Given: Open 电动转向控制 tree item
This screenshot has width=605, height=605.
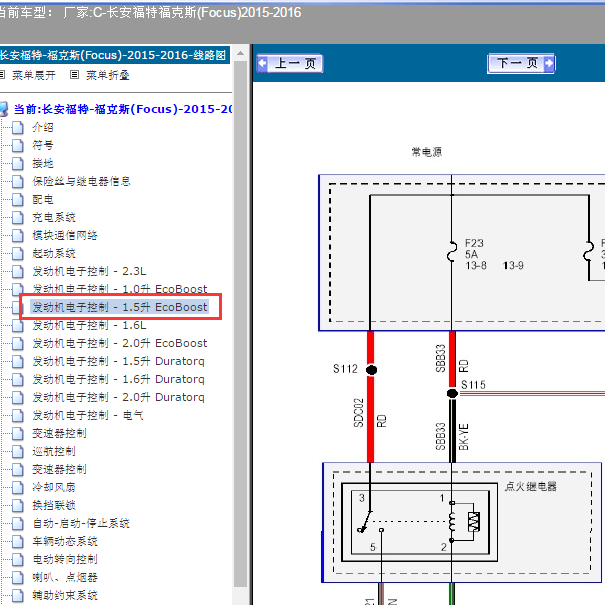Looking at the screenshot, I should [x=65, y=559].
